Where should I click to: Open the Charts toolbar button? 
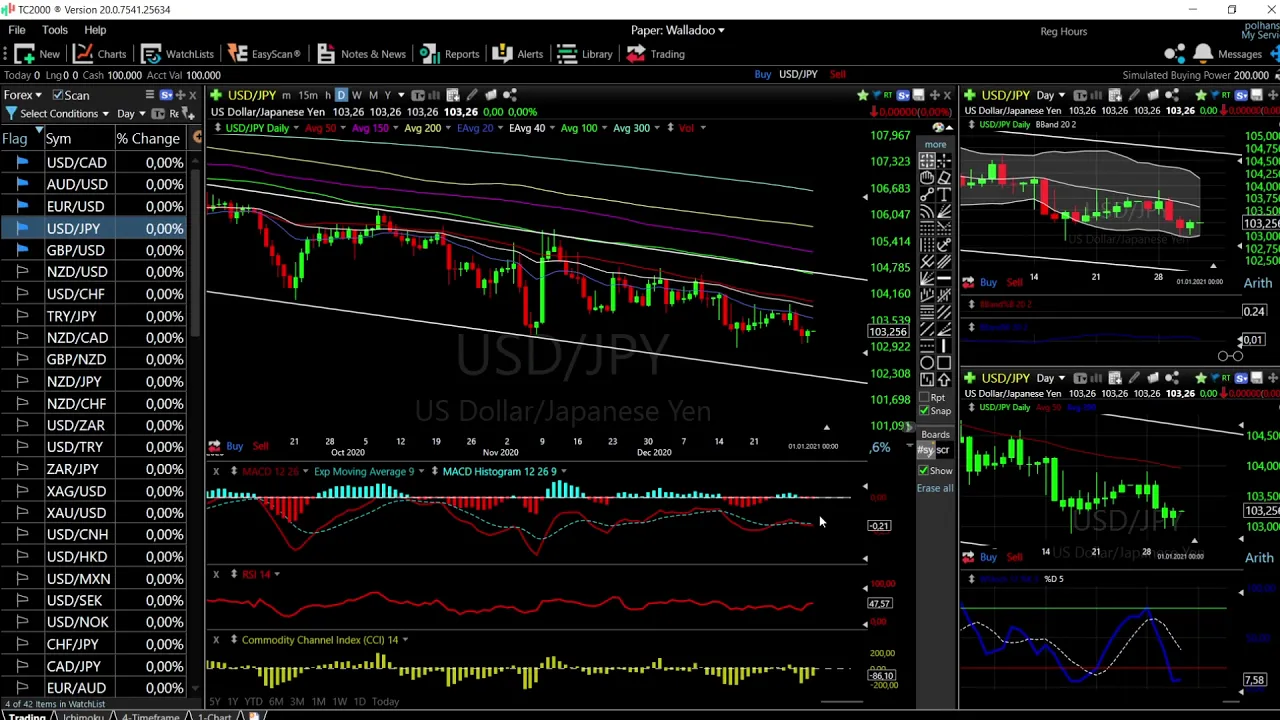(99, 54)
